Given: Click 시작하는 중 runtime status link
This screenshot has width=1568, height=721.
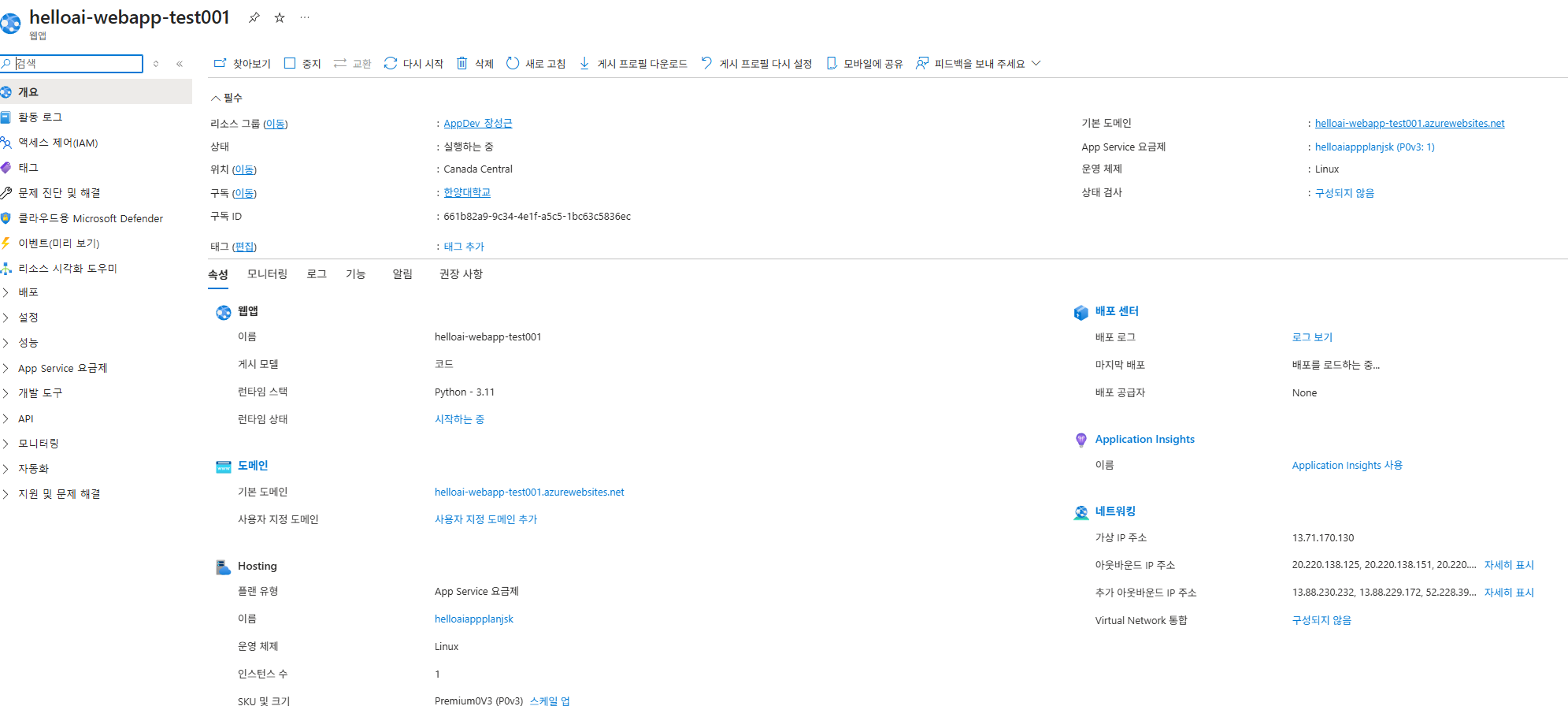Looking at the screenshot, I should [x=460, y=419].
